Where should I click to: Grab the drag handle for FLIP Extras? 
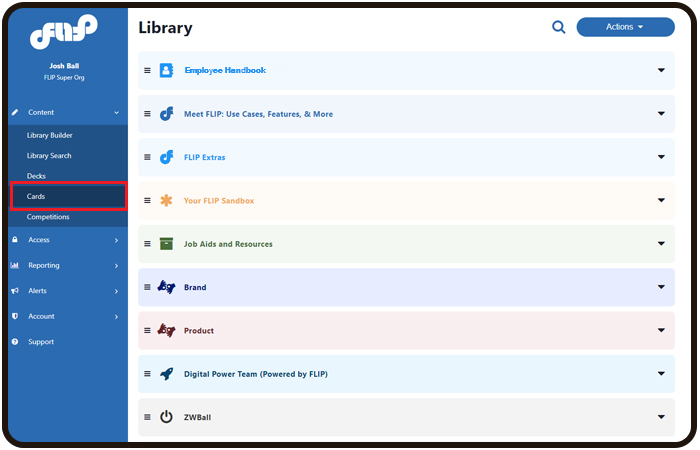pos(147,157)
